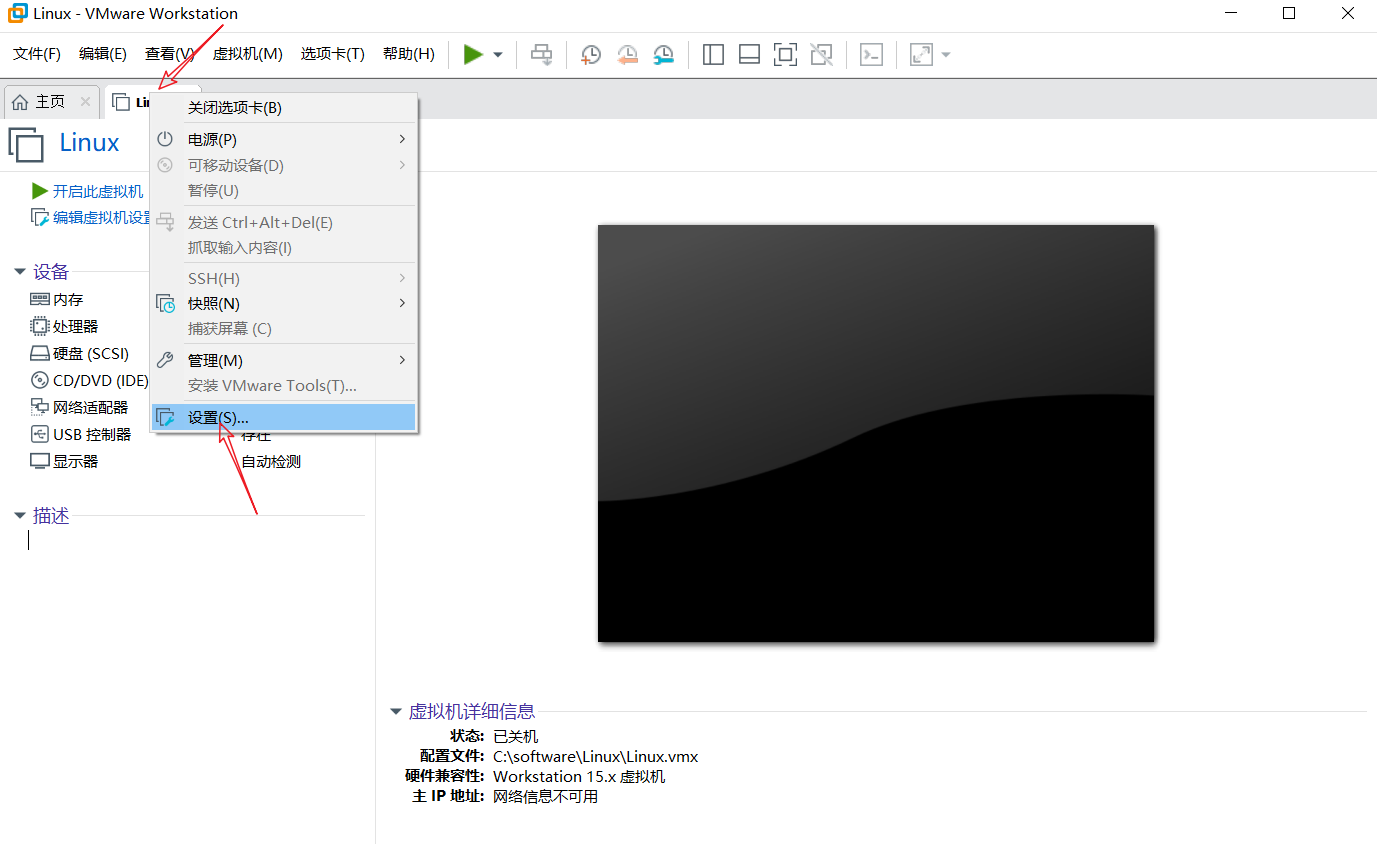Click the 自动检测 value text

click(x=271, y=461)
